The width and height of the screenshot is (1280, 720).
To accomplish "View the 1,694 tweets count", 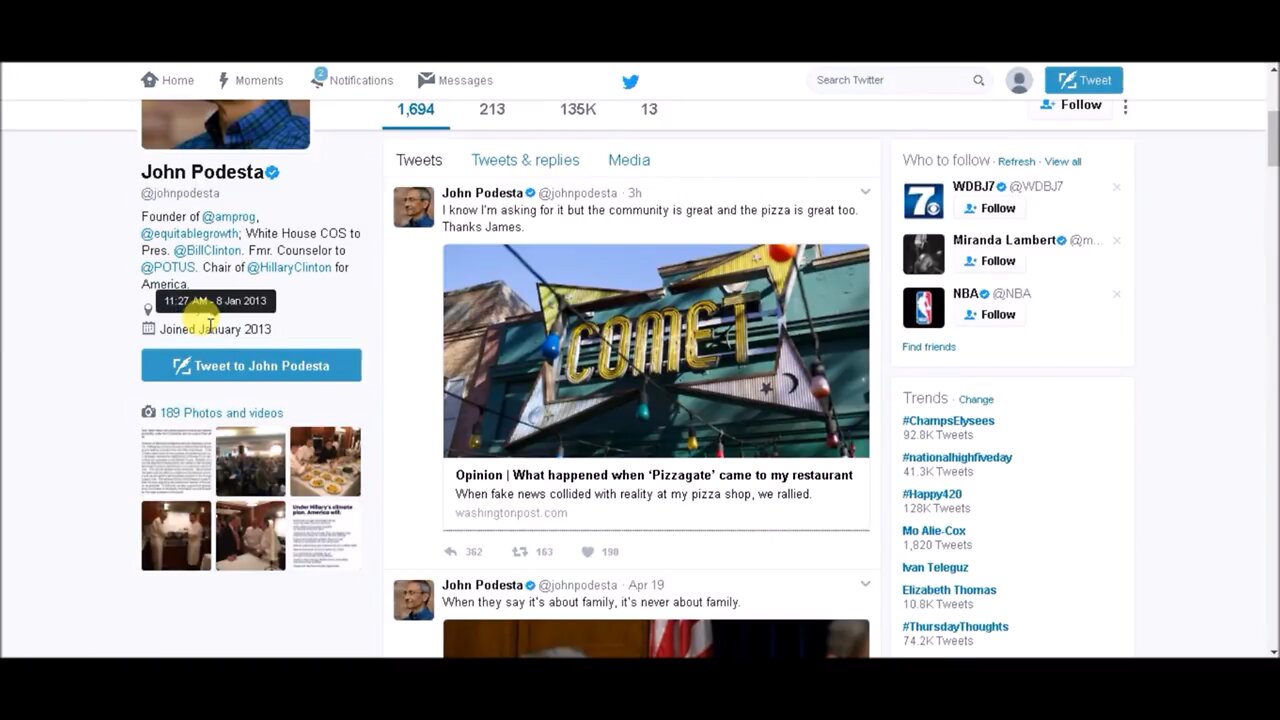I will (x=416, y=109).
